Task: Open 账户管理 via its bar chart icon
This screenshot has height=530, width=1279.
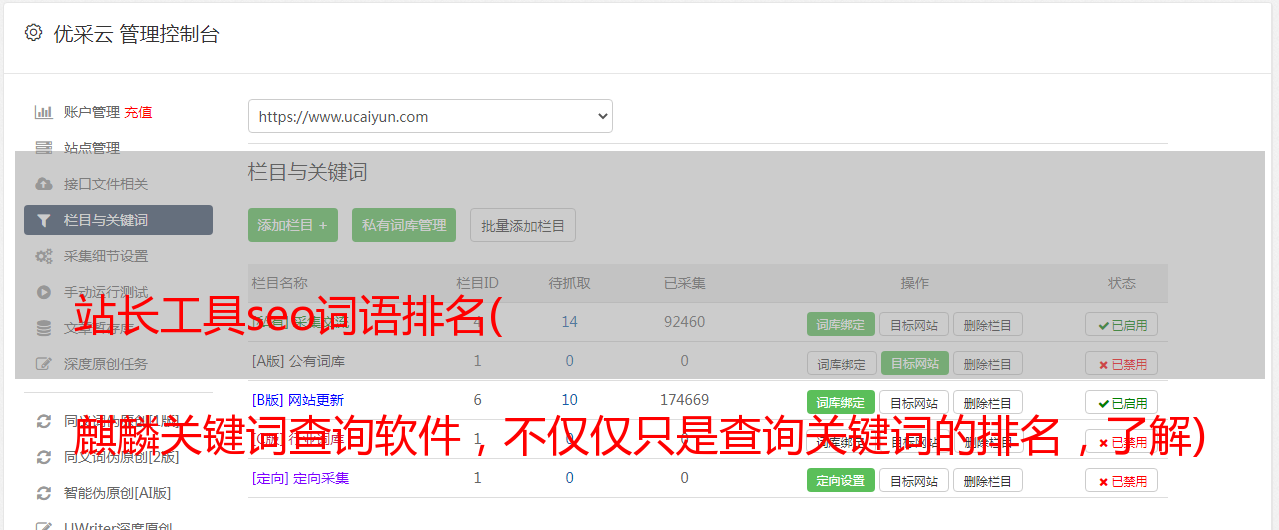Action: click(44, 112)
